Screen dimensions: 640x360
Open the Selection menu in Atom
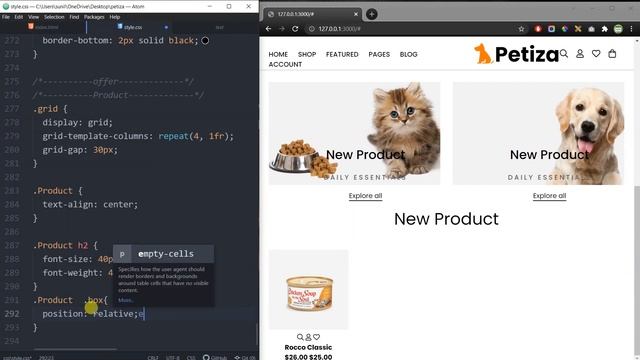[x=54, y=17]
